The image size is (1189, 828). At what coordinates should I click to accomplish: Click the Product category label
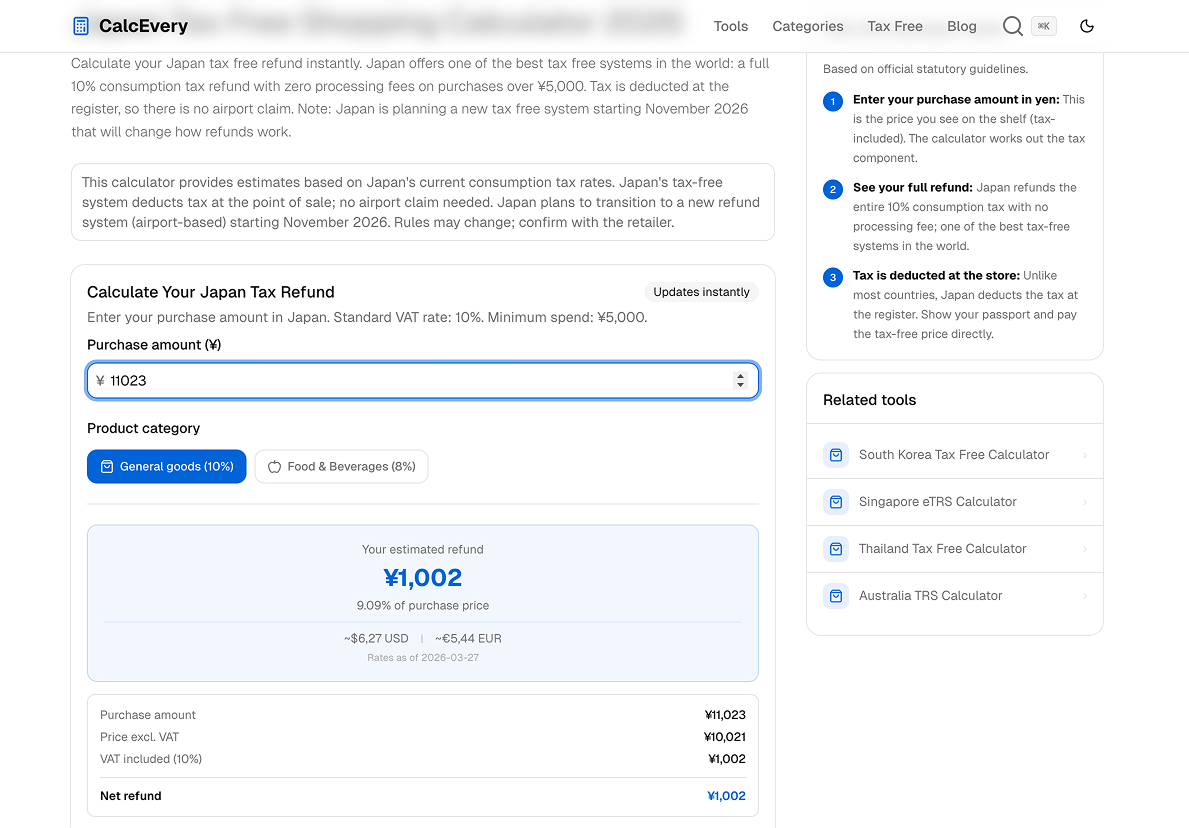pos(143,428)
